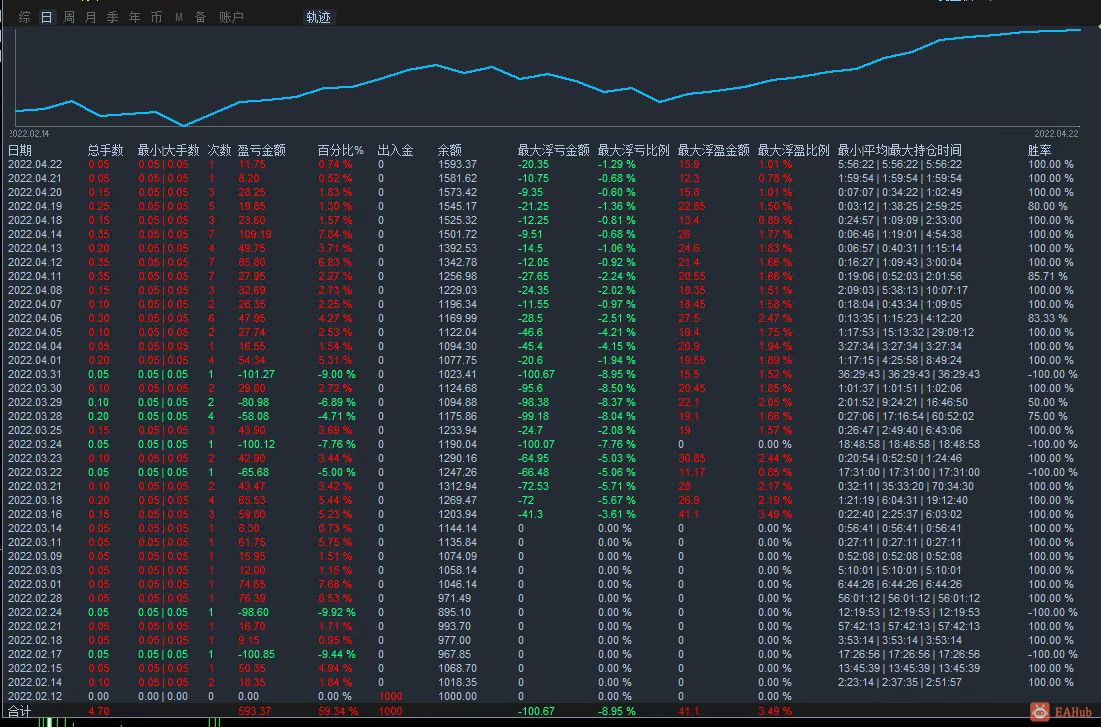This screenshot has width=1101, height=727.
Task: Click the 盈亏金额 column header
Action: coord(261,150)
